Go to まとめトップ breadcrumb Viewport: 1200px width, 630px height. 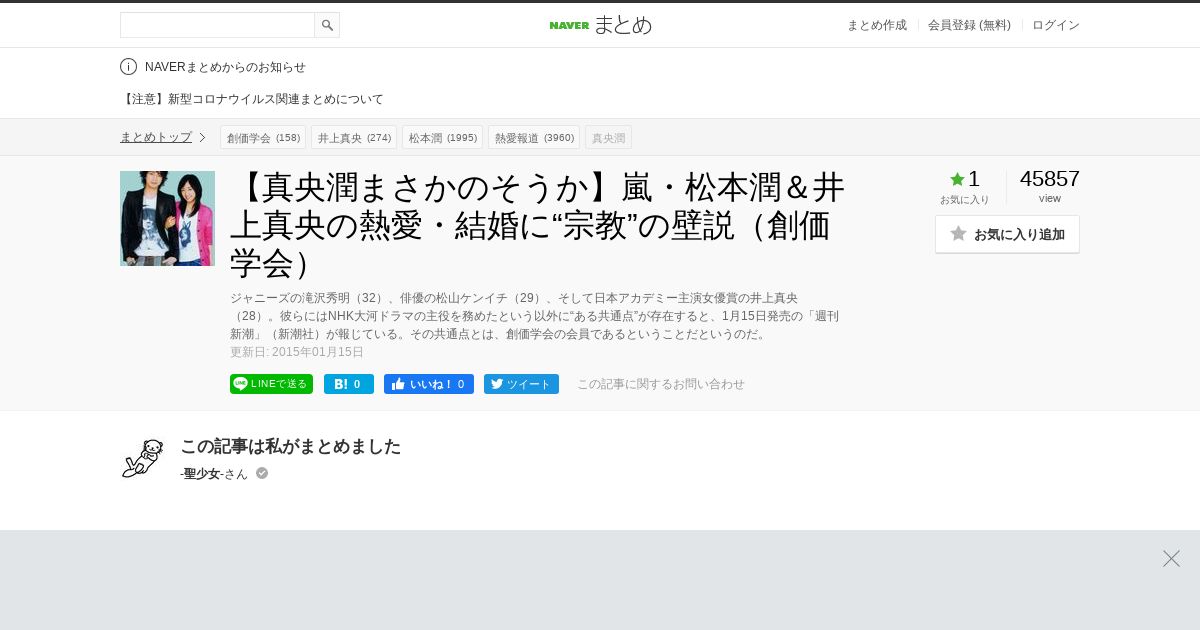[156, 137]
